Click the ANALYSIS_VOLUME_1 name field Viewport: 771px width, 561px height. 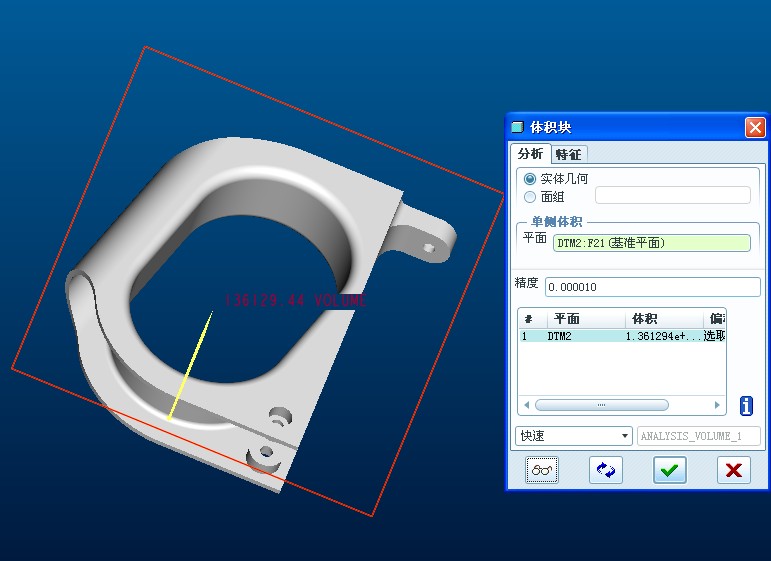coord(698,436)
